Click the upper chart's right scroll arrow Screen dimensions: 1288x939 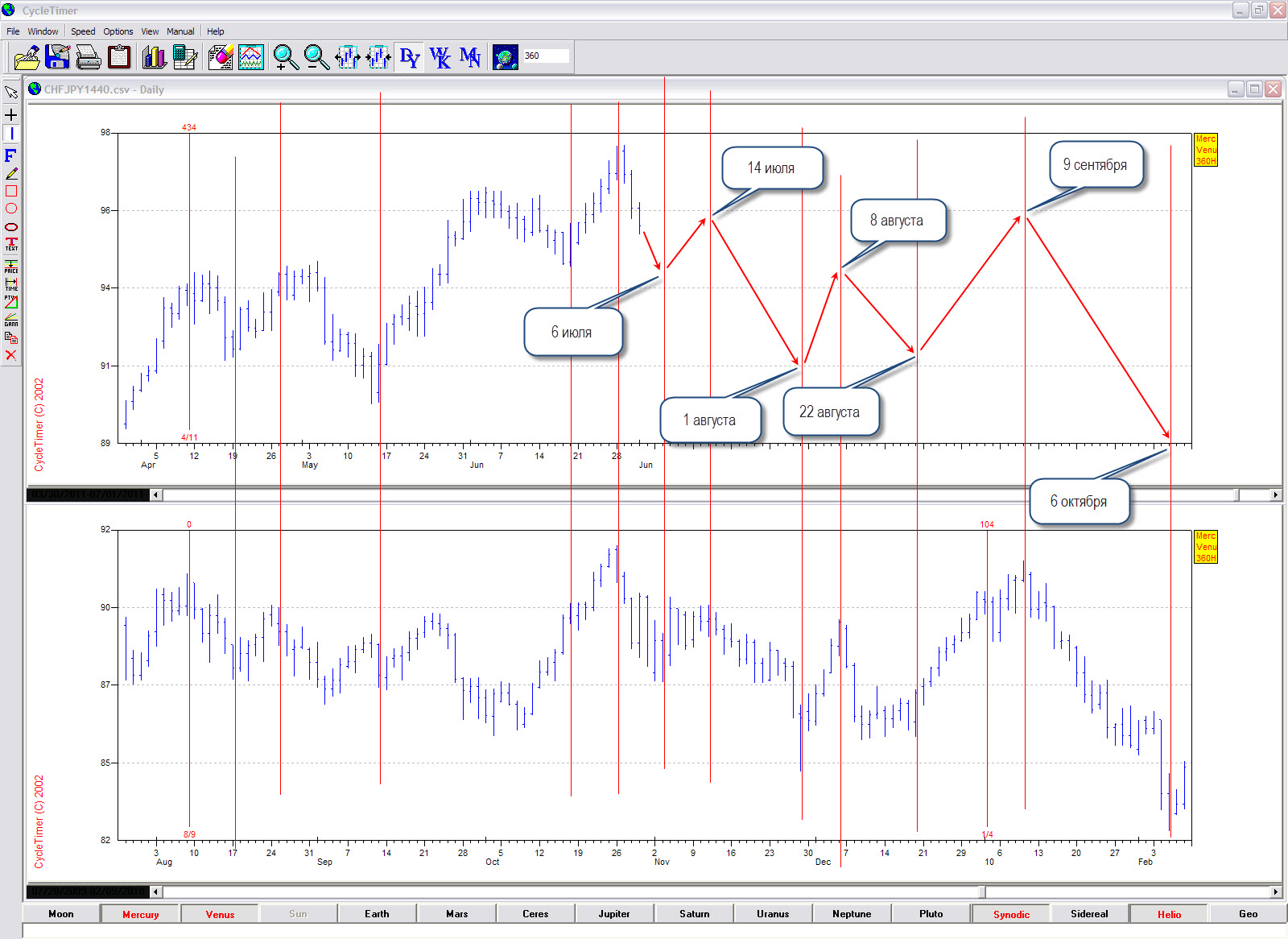pyautogui.click(x=1275, y=494)
